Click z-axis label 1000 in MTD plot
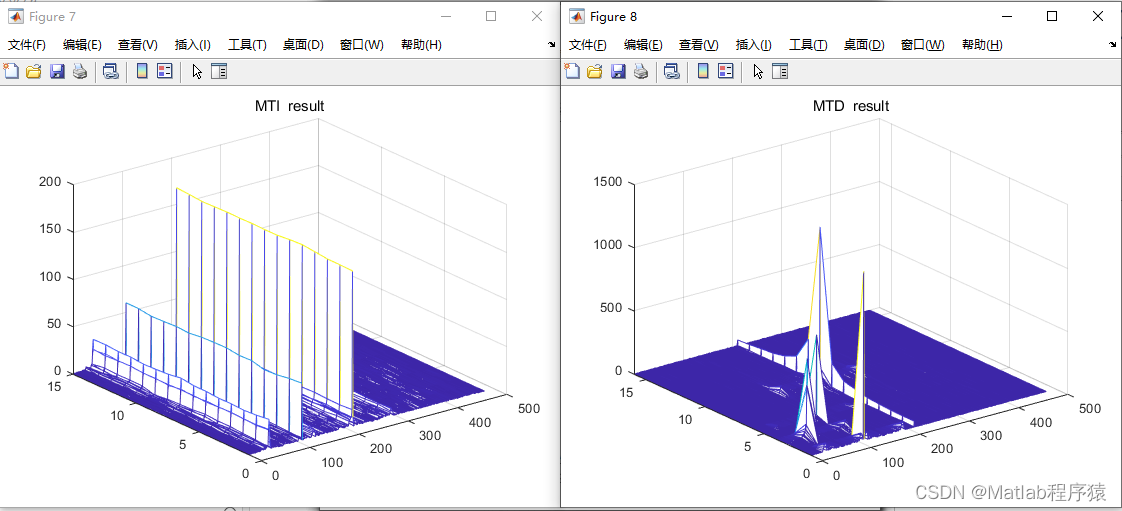Screen dimensions: 1122x511 (x=609, y=245)
